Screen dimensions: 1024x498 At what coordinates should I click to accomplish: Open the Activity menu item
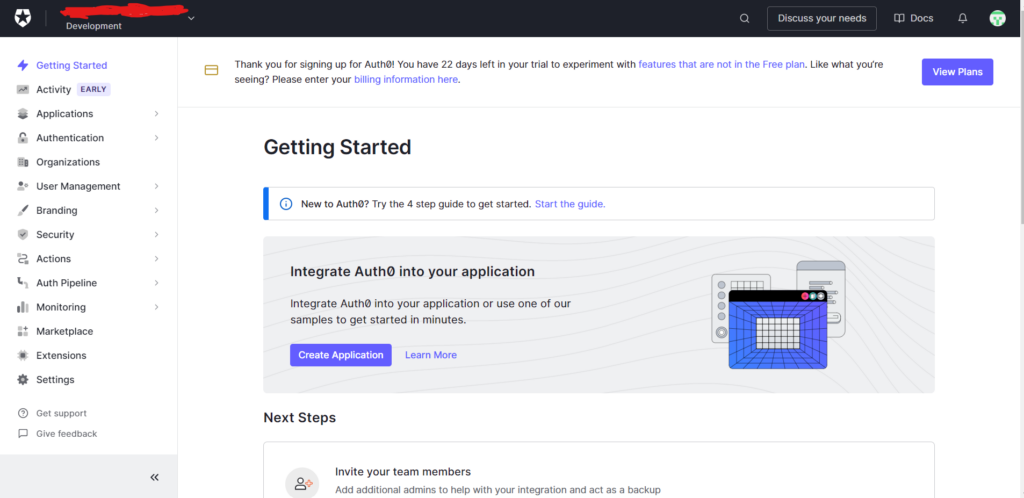[x=54, y=89]
